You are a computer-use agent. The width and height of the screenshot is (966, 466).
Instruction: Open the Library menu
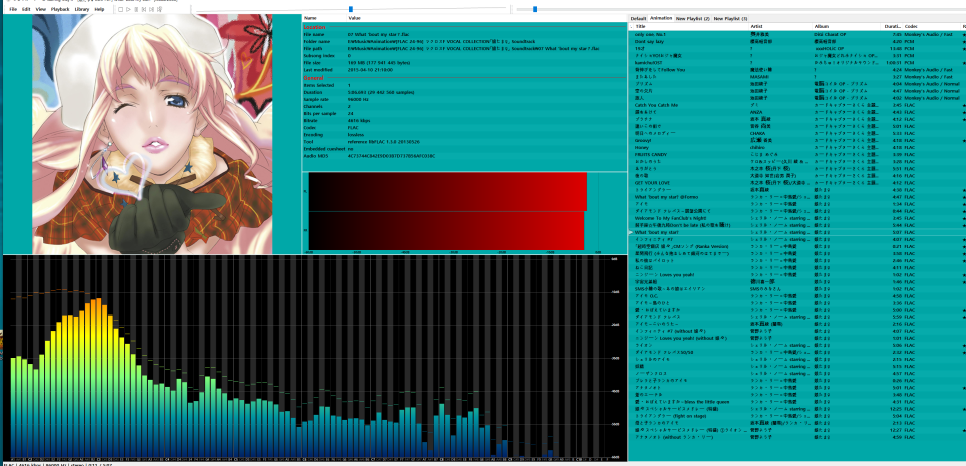coord(81,9)
